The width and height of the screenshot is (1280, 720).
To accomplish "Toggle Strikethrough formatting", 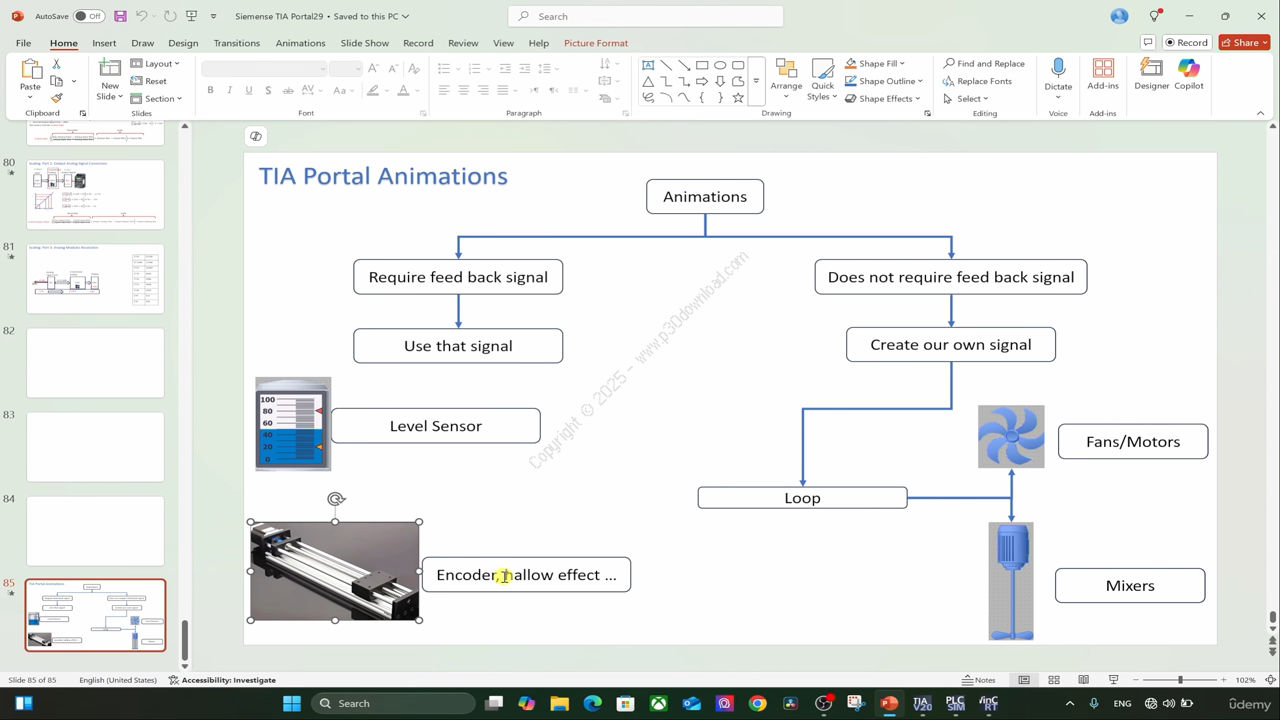I will tap(288, 90).
